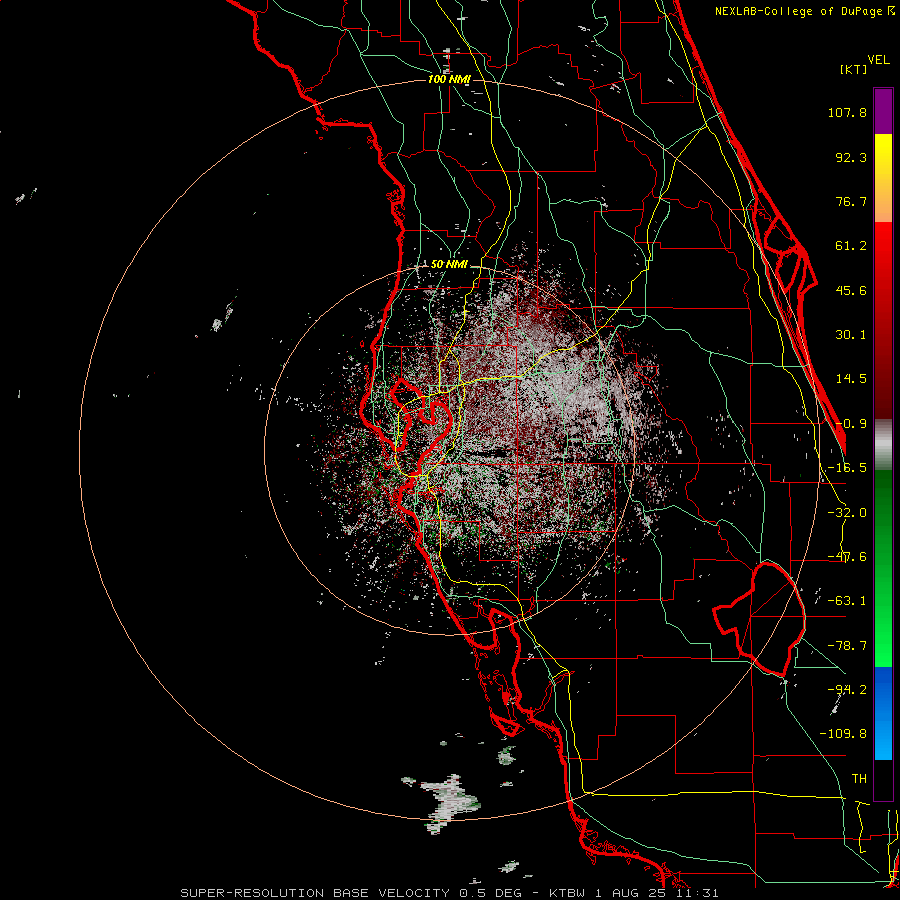Click the 14.5 scale value
The height and width of the screenshot is (900, 900).
[x=851, y=379]
